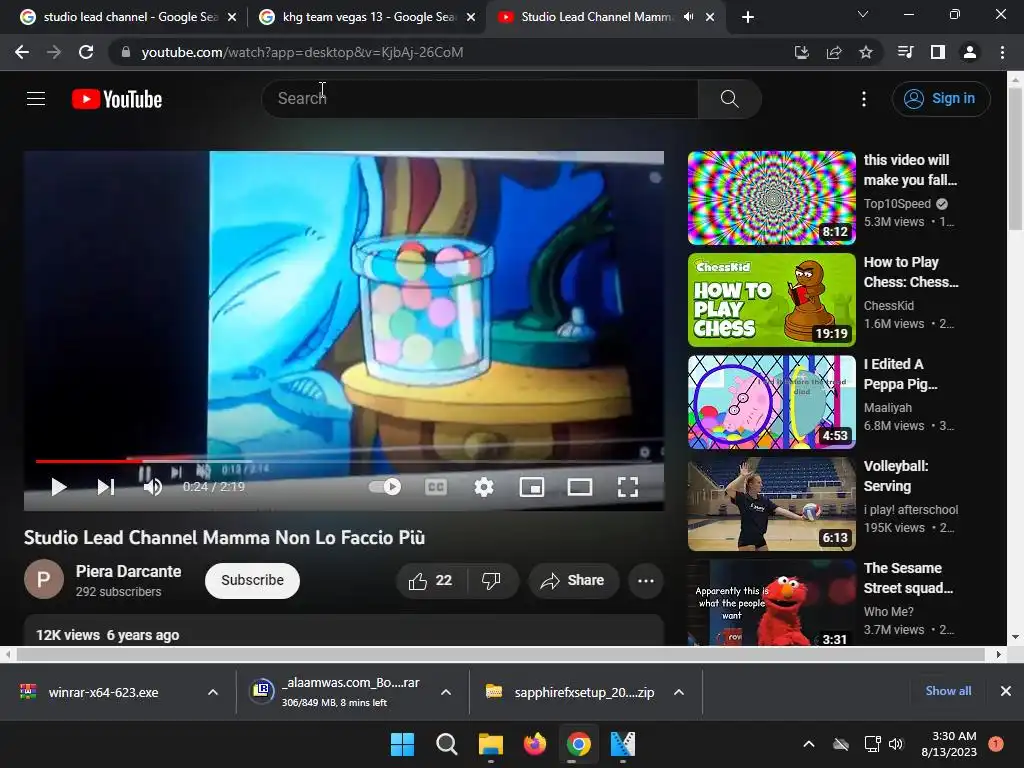Skip to the next video
1024x768 pixels.
[x=106, y=487]
